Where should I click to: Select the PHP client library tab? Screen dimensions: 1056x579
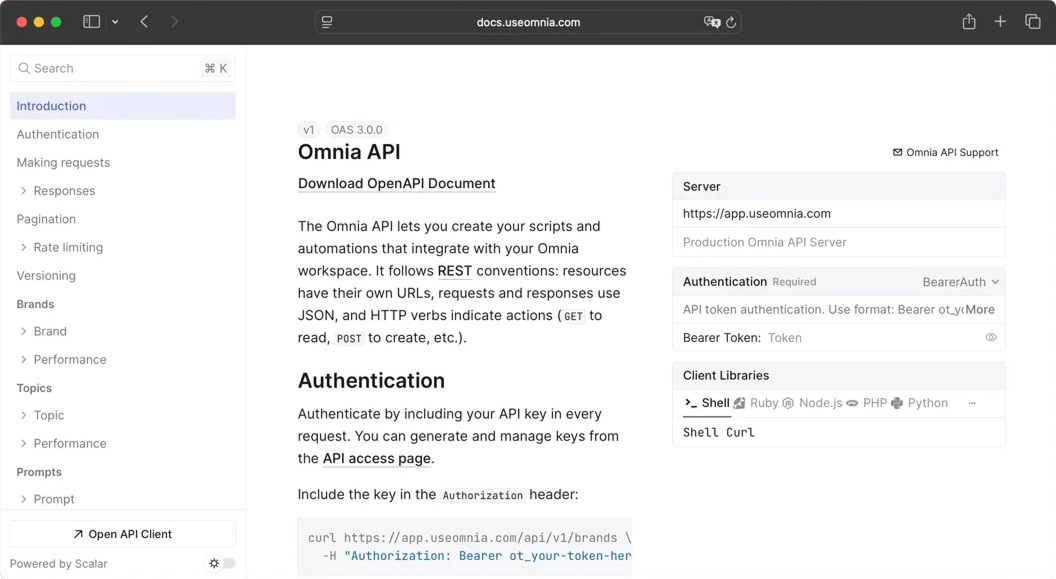click(867, 403)
